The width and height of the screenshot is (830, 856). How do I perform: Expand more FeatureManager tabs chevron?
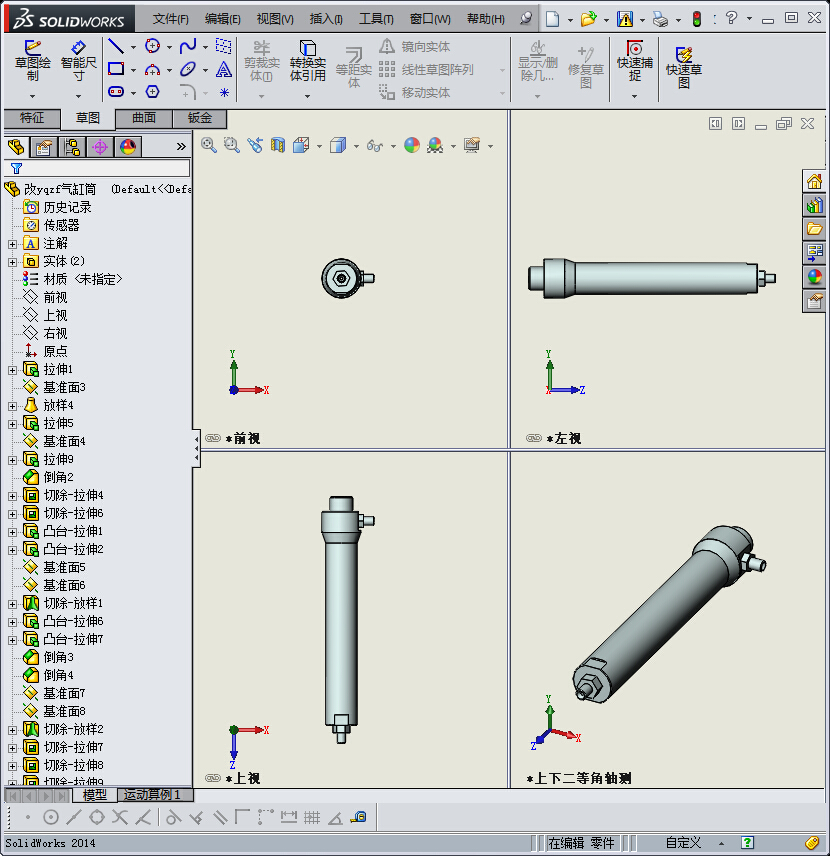181,146
